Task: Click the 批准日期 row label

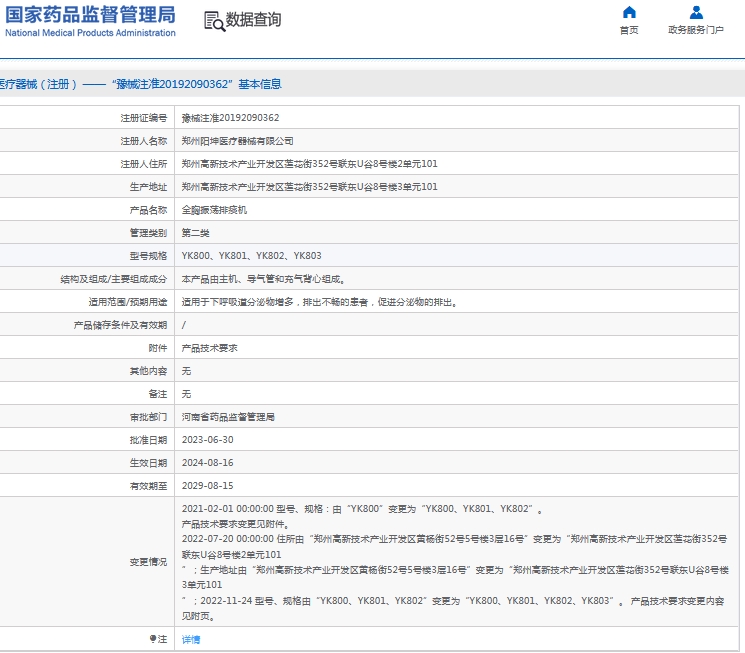Action: 148,440
